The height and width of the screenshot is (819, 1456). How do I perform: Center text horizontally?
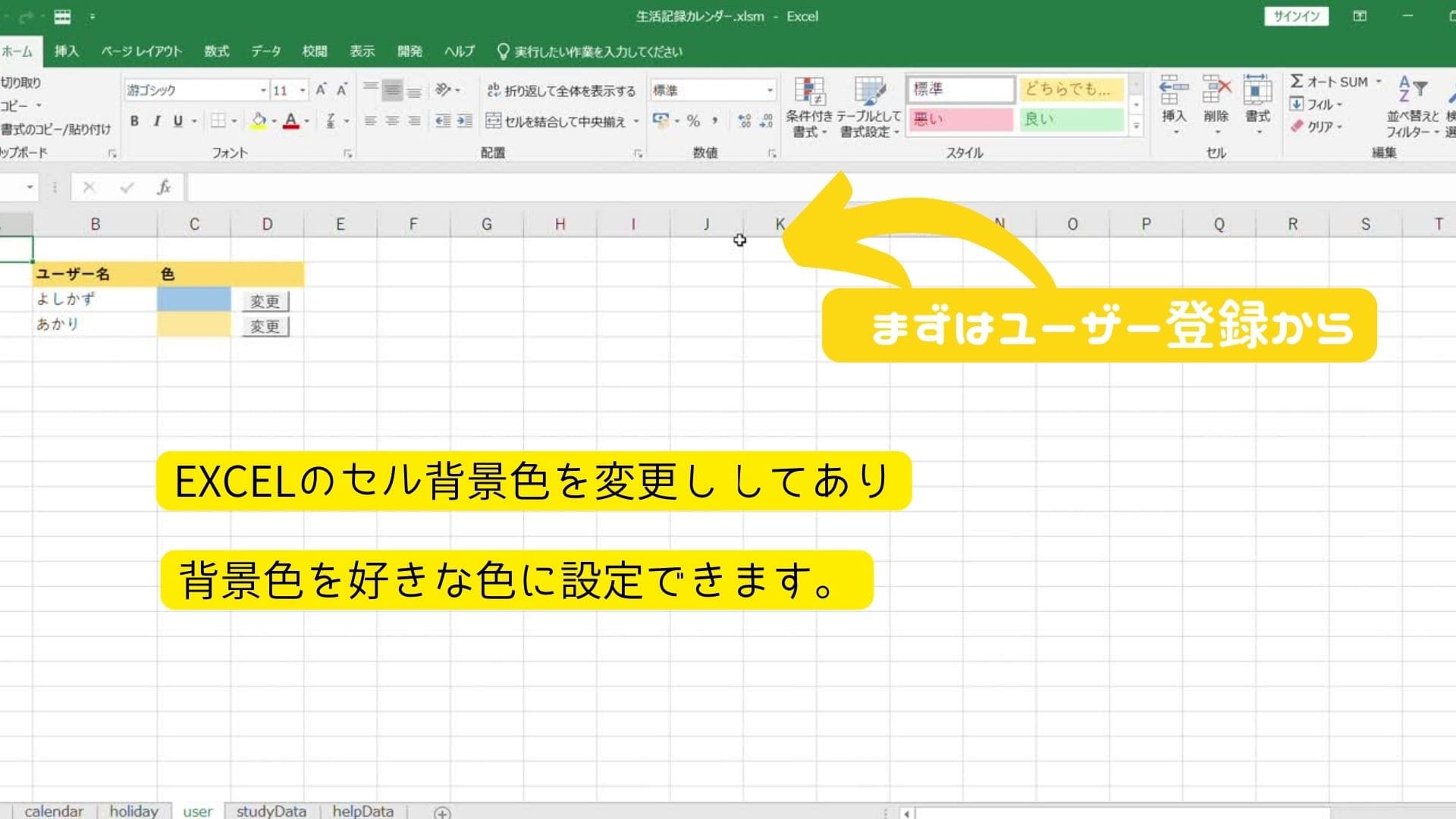[392, 121]
